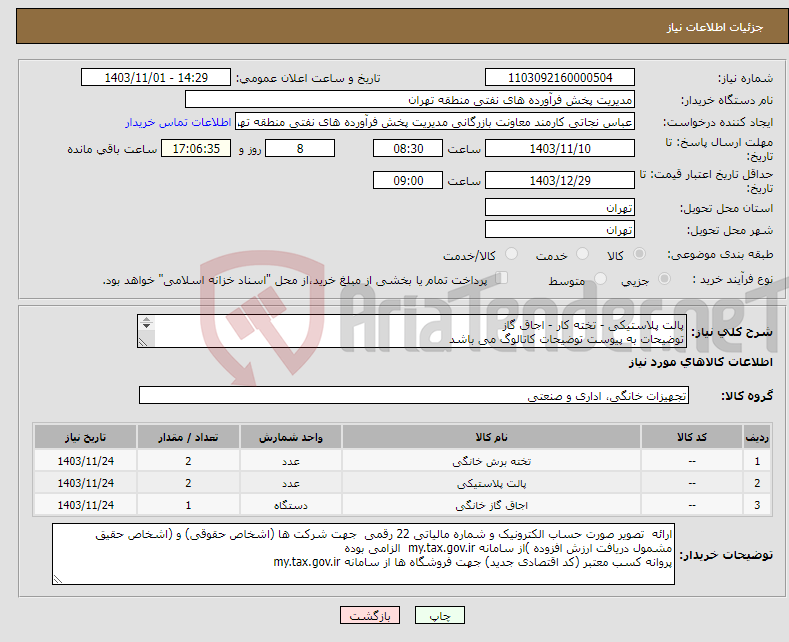Click the description box scroll up arrow
Viewport: 789px width, 642px height.
click(146, 319)
